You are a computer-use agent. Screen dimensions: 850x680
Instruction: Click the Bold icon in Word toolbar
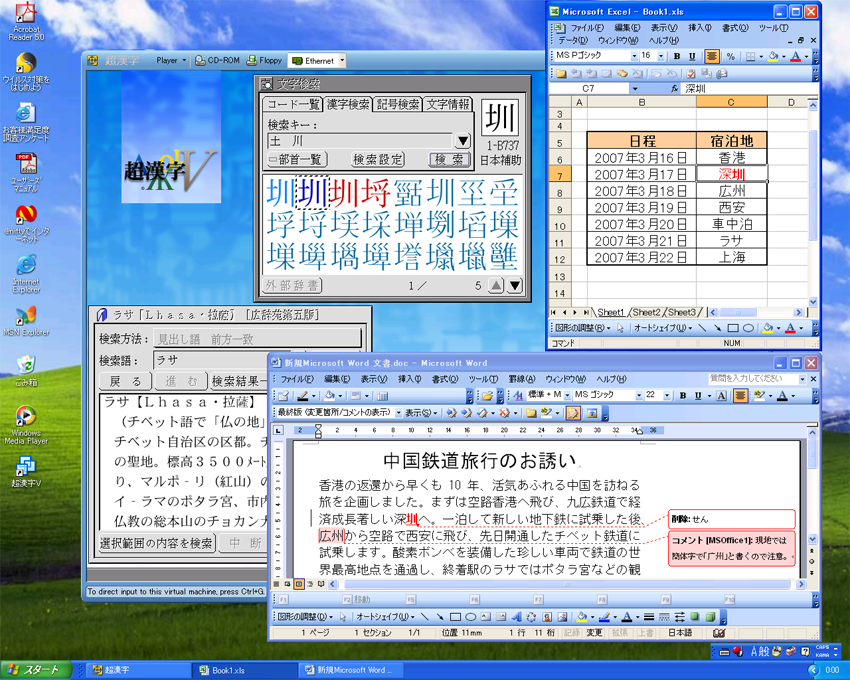pos(683,396)
